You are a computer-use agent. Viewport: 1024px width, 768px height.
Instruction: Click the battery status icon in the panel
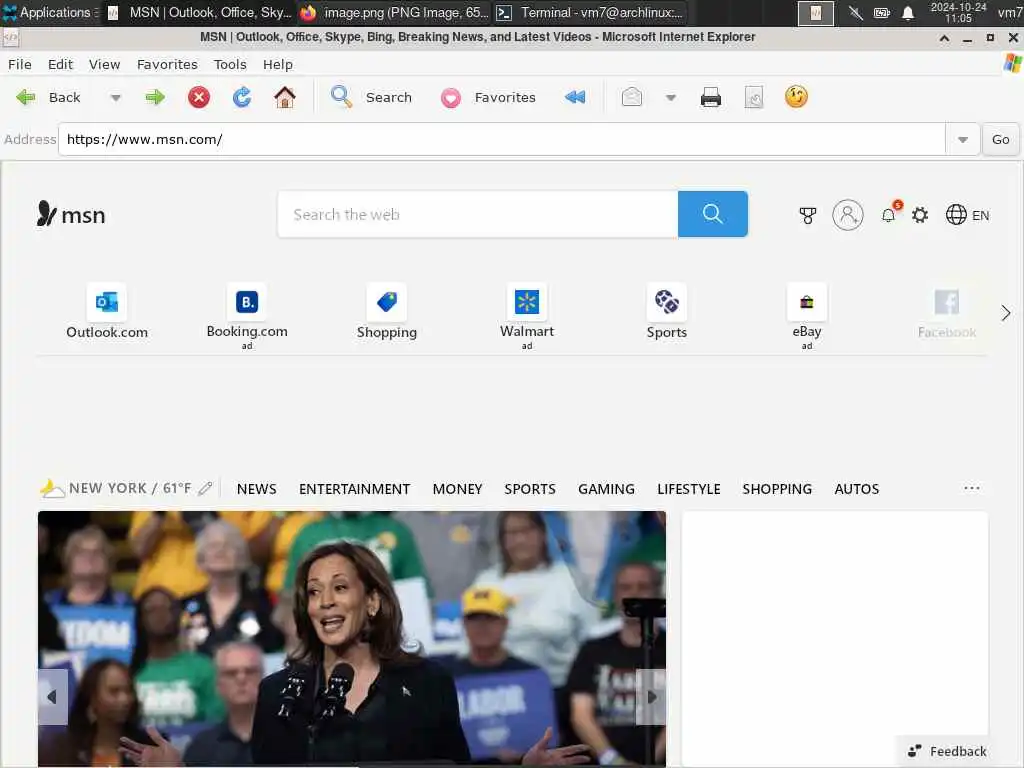click(x=882, y=13)
